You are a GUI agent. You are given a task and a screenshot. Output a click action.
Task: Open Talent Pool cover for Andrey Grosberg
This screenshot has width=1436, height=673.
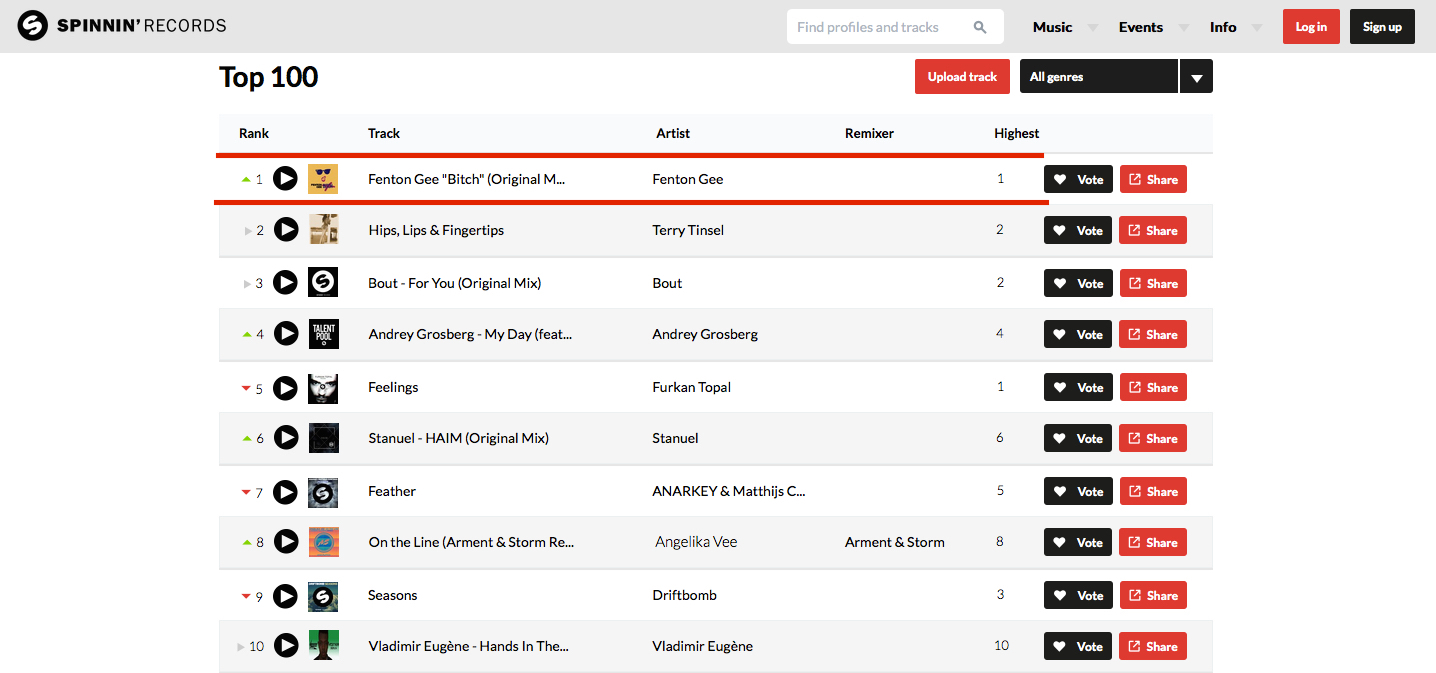click(323, 334)
